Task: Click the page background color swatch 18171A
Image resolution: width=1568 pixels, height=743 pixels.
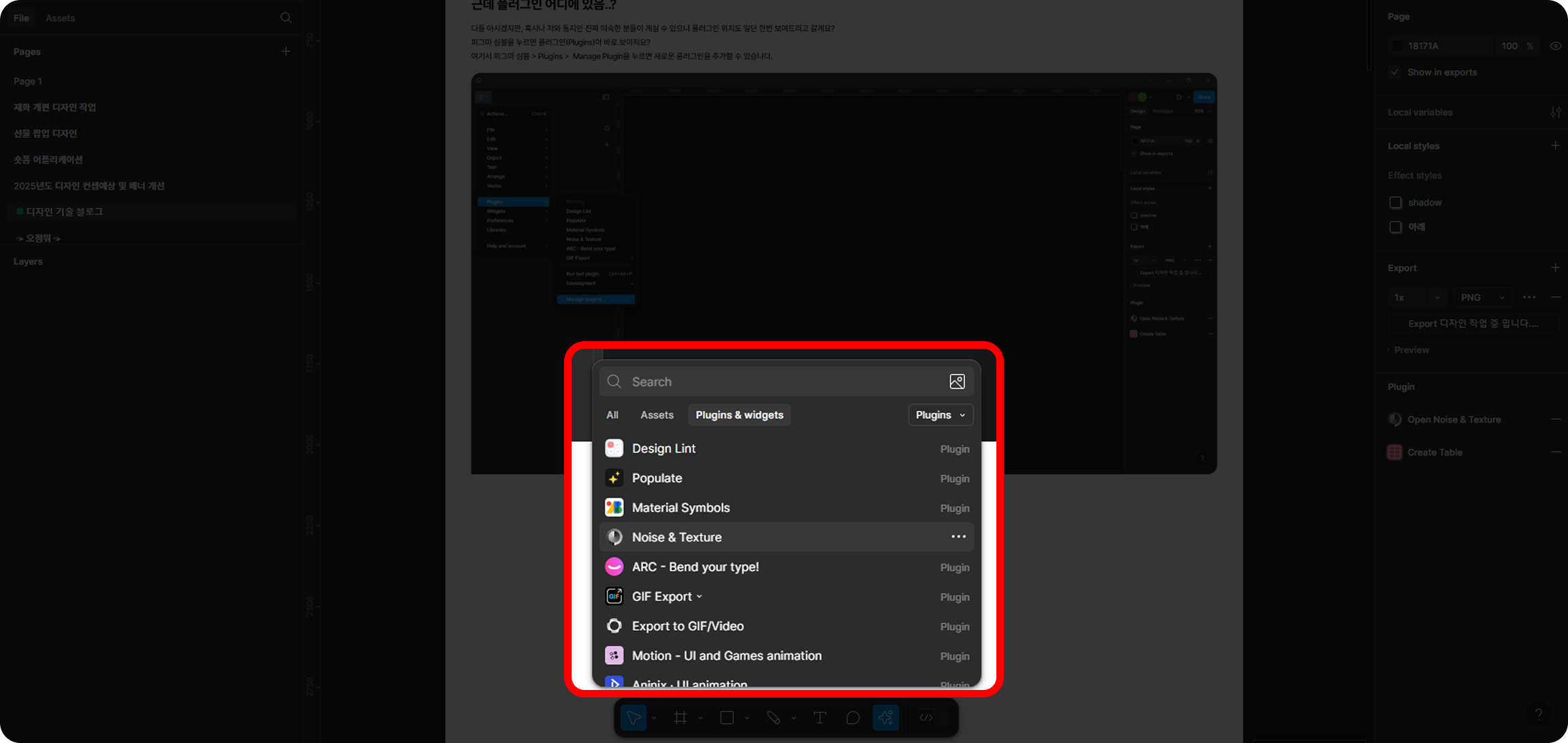Action: (x=1397, y=46)
